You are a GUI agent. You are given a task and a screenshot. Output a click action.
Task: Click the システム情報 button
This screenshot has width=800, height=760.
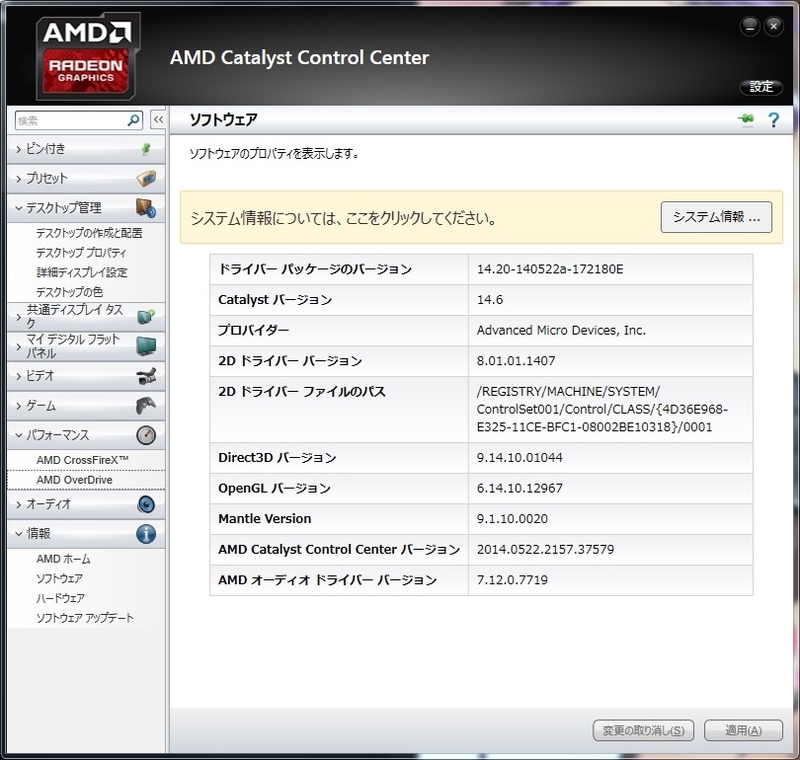716,217
